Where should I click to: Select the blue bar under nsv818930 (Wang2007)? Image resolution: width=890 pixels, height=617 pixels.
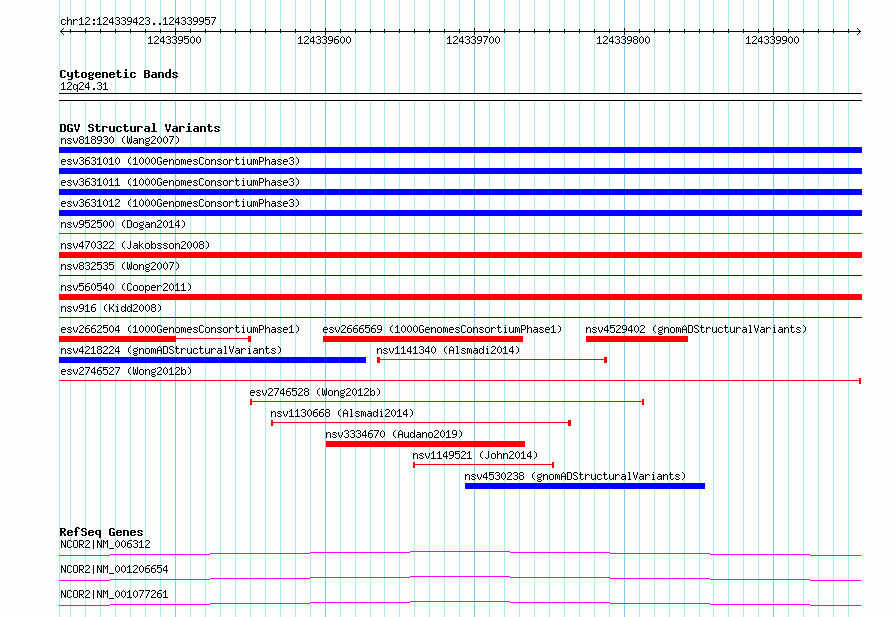(460, 150)
